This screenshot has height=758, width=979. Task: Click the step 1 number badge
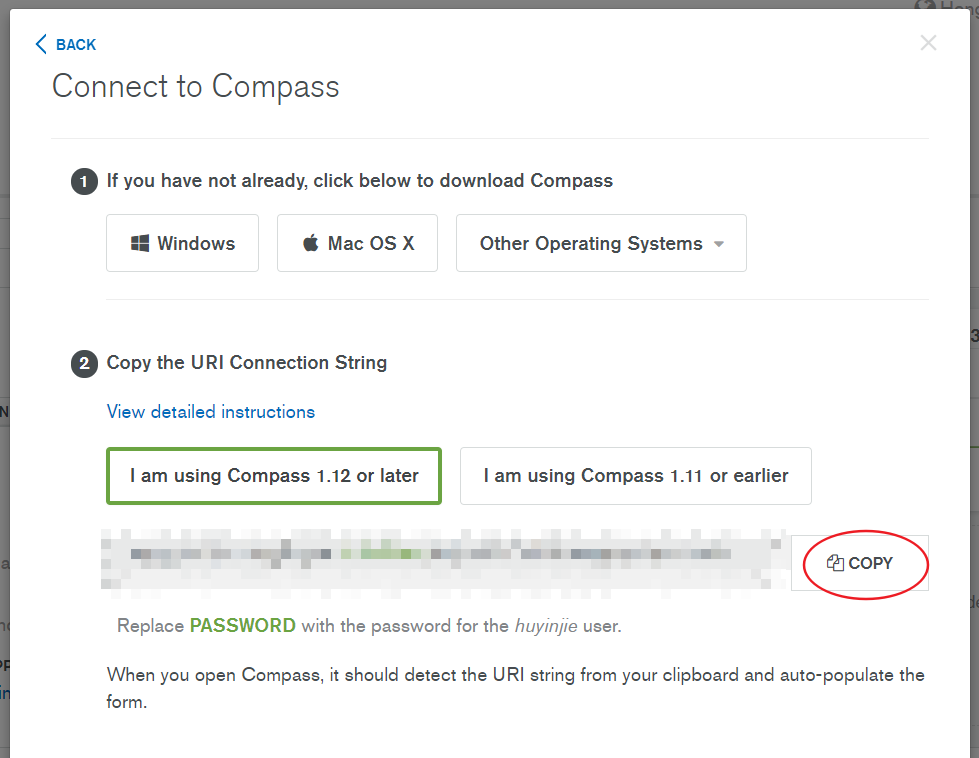pos(84,182)
